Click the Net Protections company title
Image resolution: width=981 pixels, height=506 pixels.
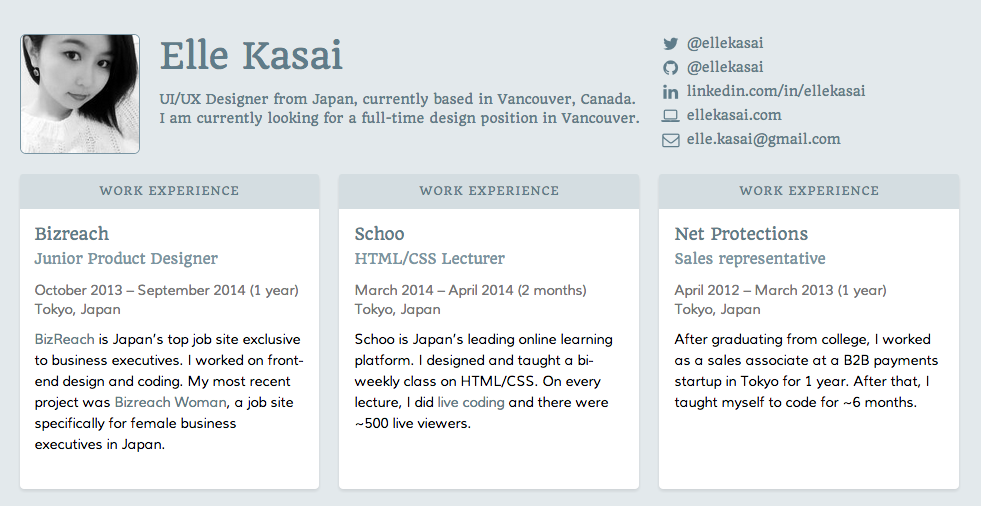[741, 234]
